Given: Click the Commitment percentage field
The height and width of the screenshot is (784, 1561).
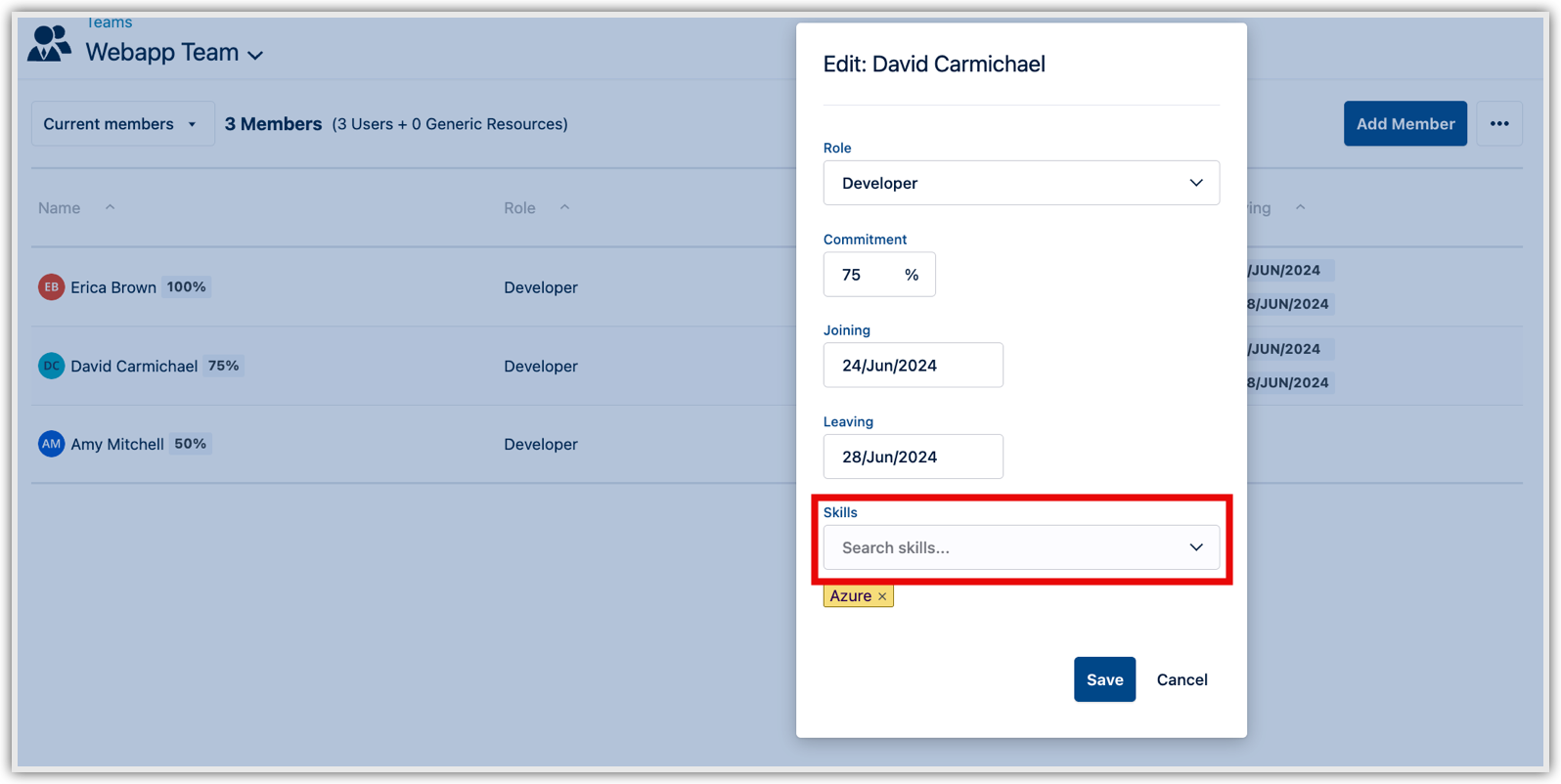Looking at the screenshot, I should 866,275.
